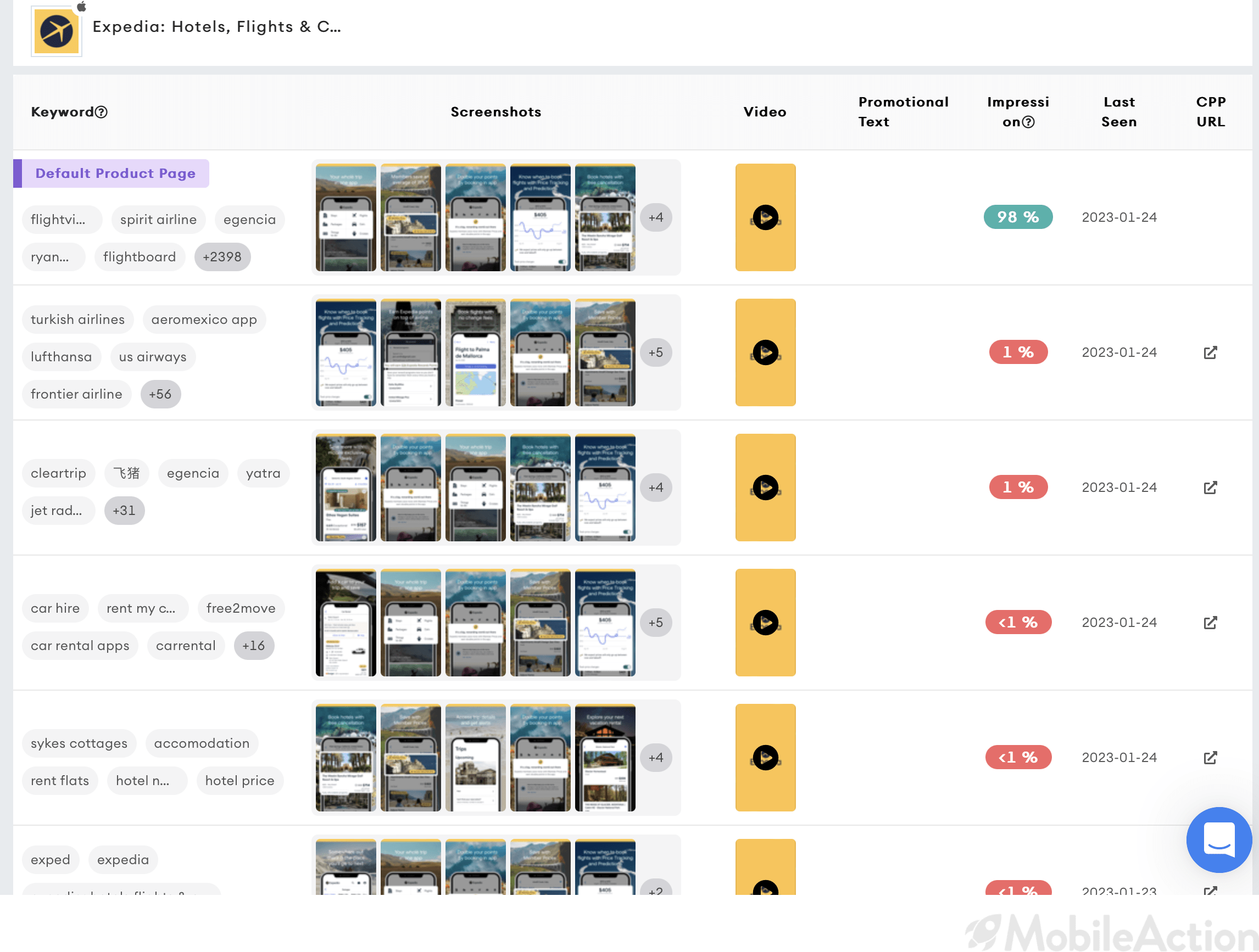The height and width of the screenshot is (952, 1259).
Task: Click the yatra keyword chip
Action: pos(263,473)
